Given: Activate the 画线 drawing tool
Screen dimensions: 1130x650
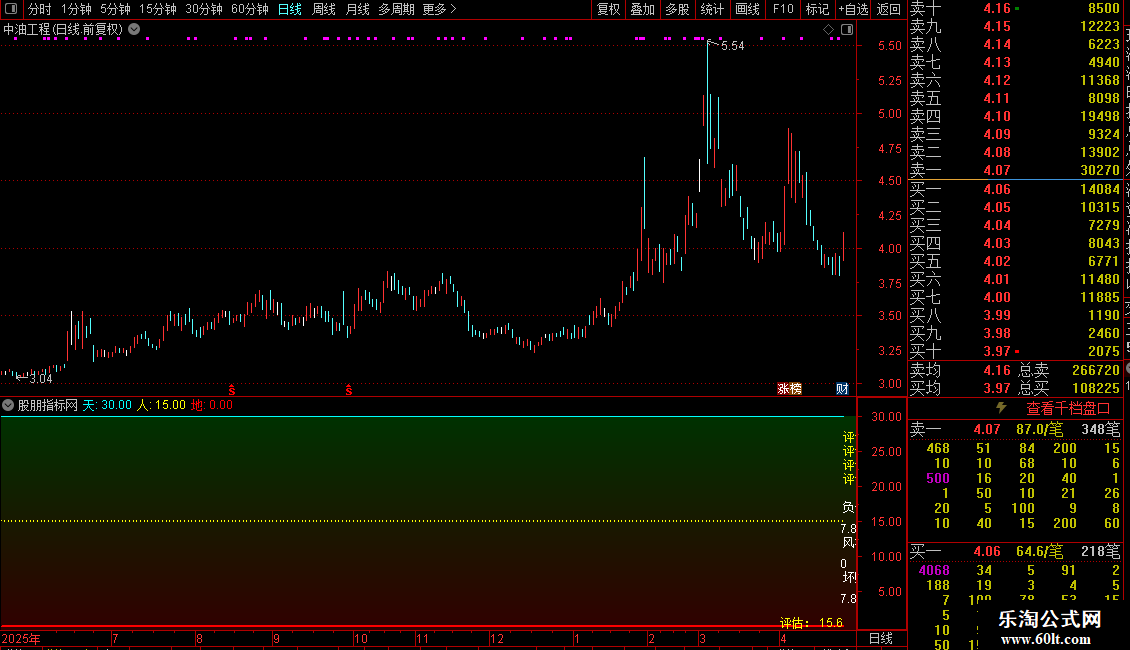Looking at the screenshot, I should (x=747, y=9).
